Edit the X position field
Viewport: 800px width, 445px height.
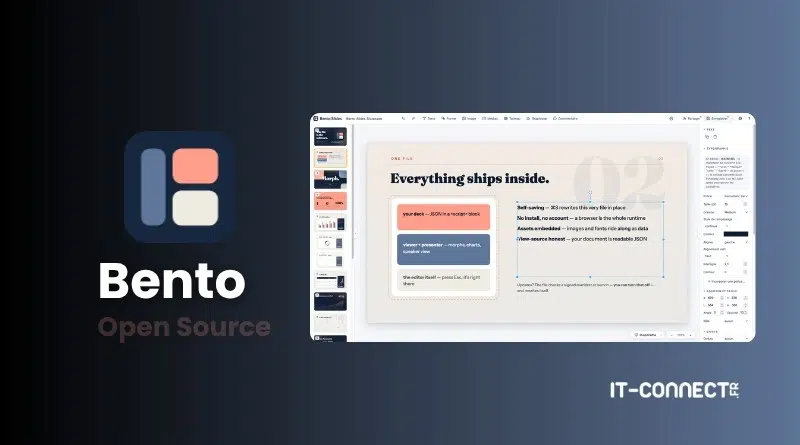click(714, 298)
